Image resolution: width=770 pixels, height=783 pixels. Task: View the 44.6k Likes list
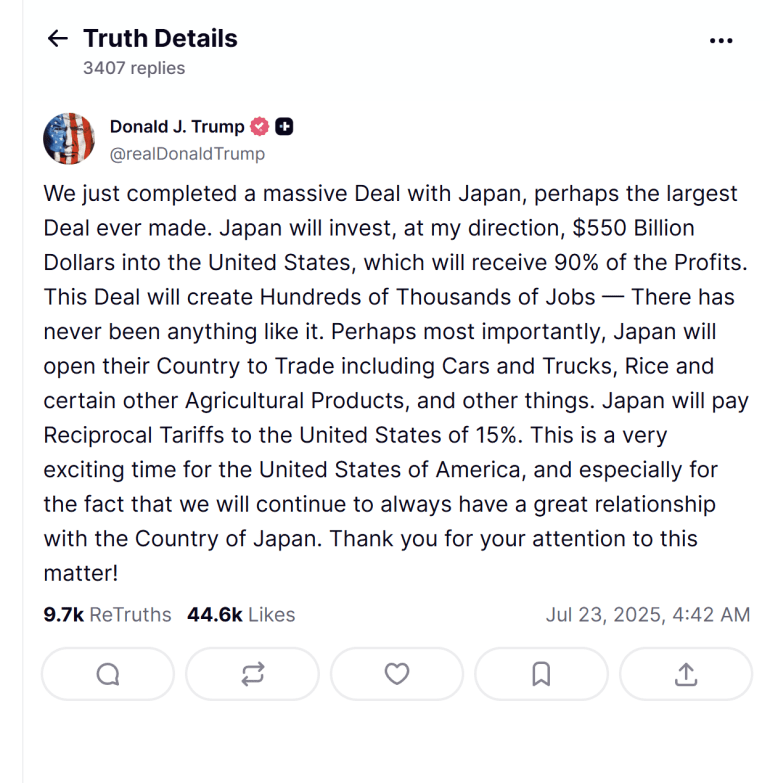click(241, 615)
